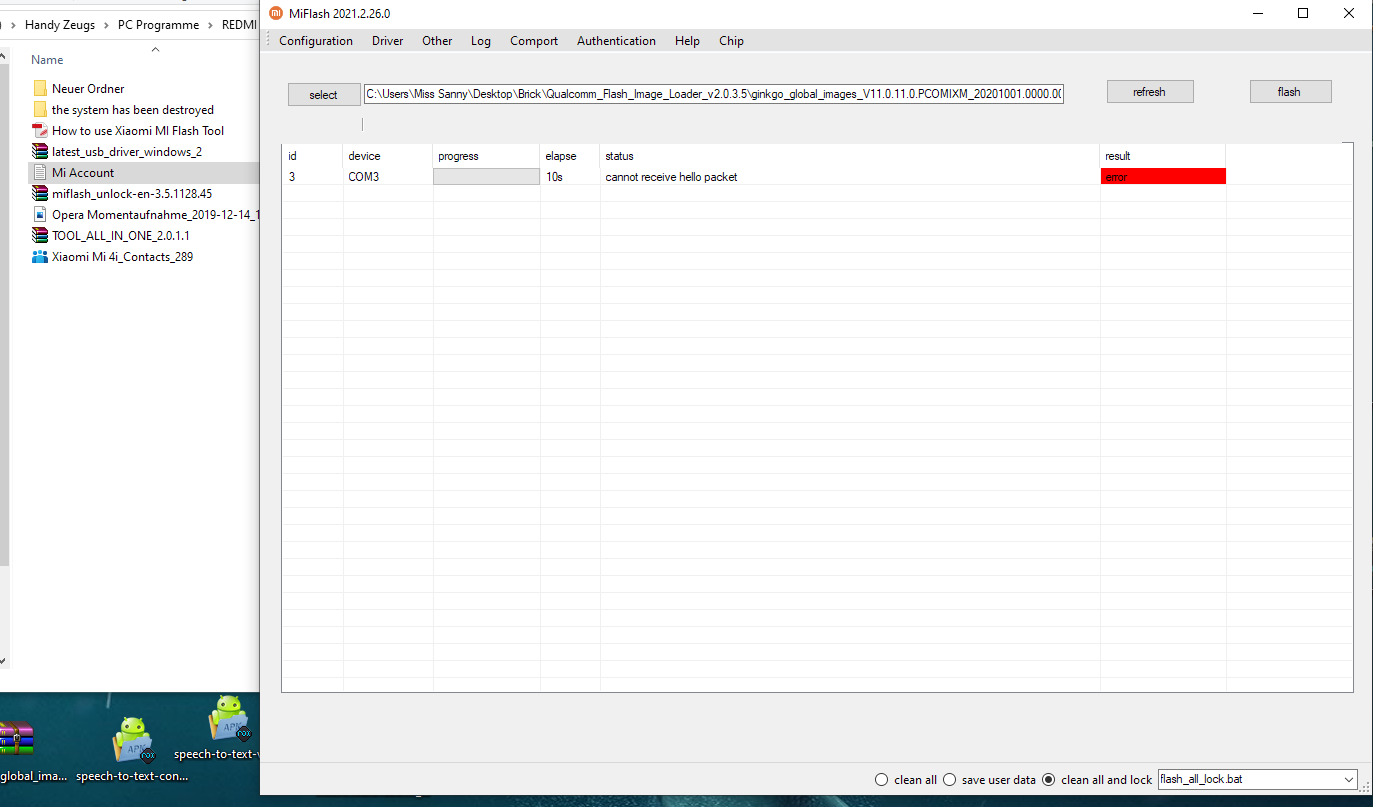Click the MiFlash orange app icon in title bar
Image resolution: width=1373 pixels, height=807 pixels.
[x=276, y=13]
